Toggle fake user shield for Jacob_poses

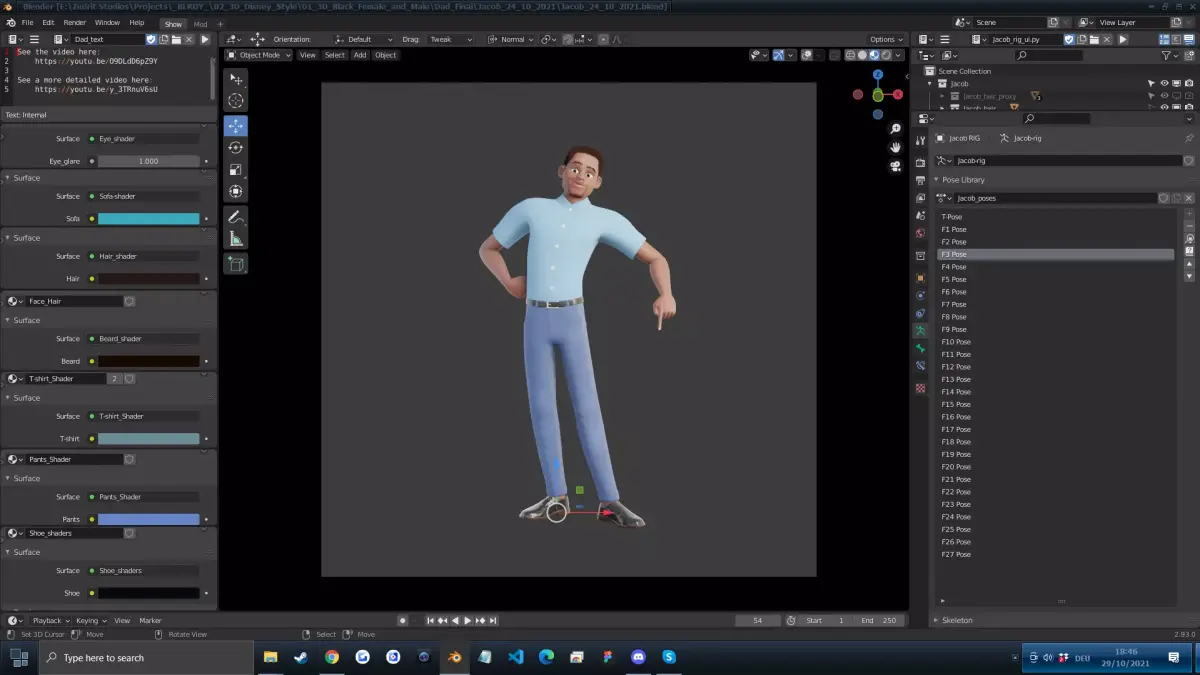click(x=1164, y=198)
